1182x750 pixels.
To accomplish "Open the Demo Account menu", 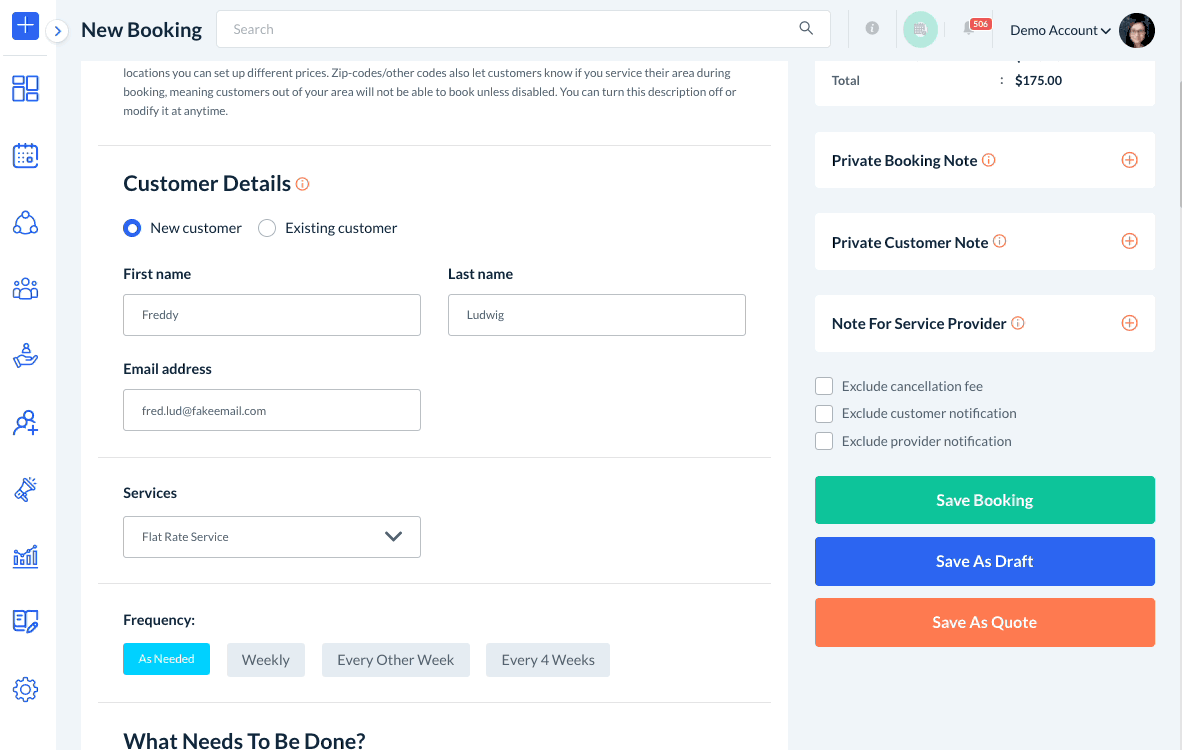I will [1060, 30].
